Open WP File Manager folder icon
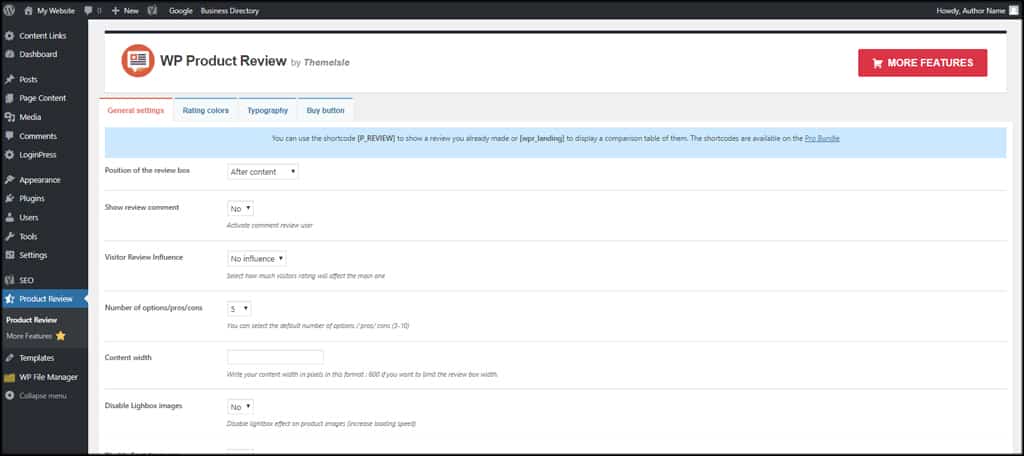This screenshot has width=1024, height=456. pos(9,378)
